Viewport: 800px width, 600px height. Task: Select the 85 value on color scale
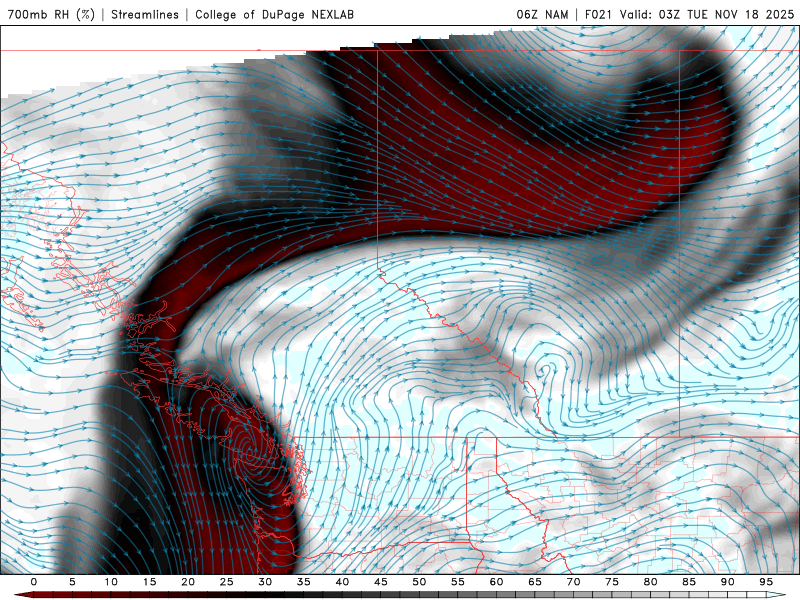(689, 582)
